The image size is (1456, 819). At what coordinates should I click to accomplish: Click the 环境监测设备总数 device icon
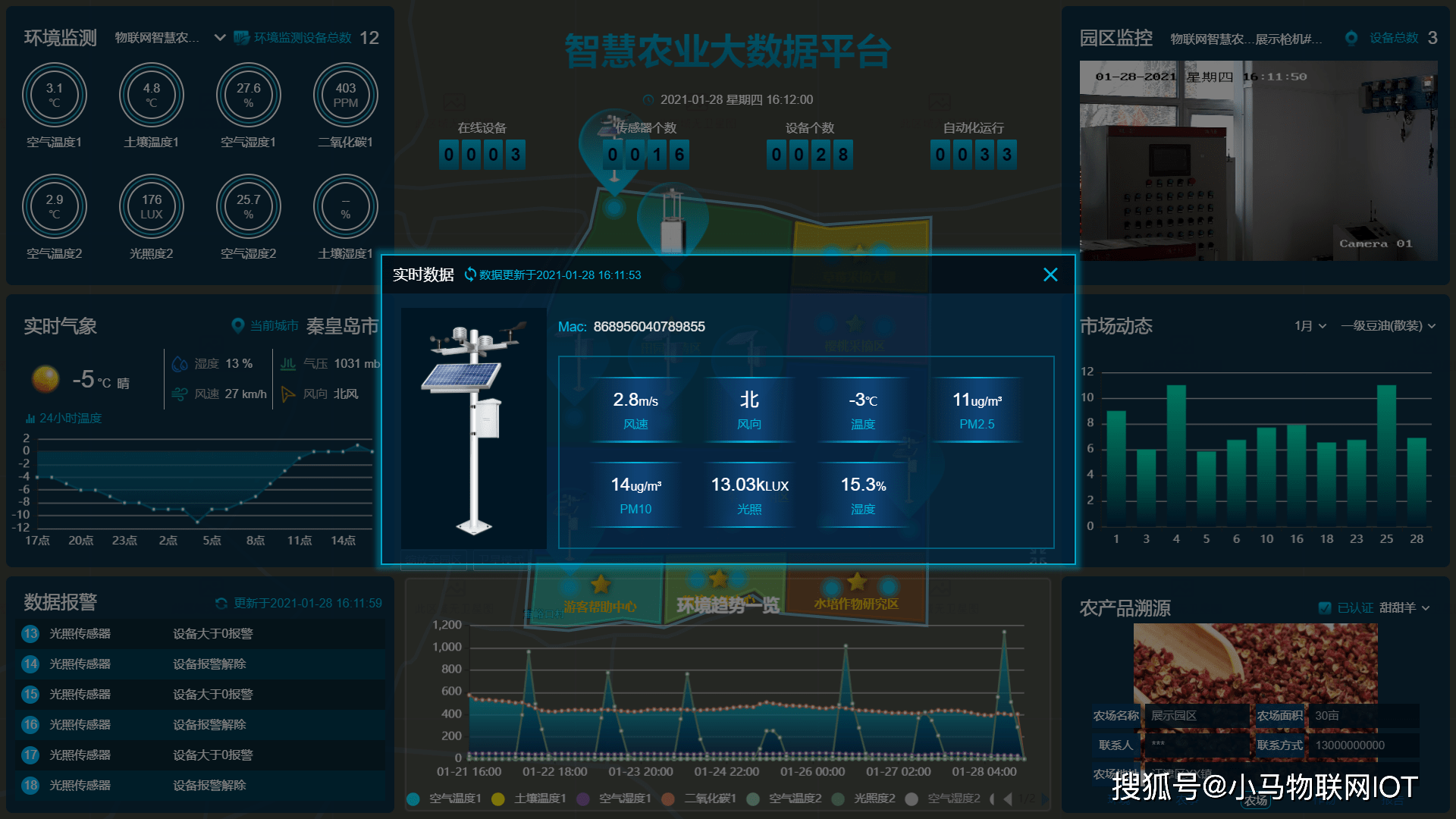pos(242,37)
